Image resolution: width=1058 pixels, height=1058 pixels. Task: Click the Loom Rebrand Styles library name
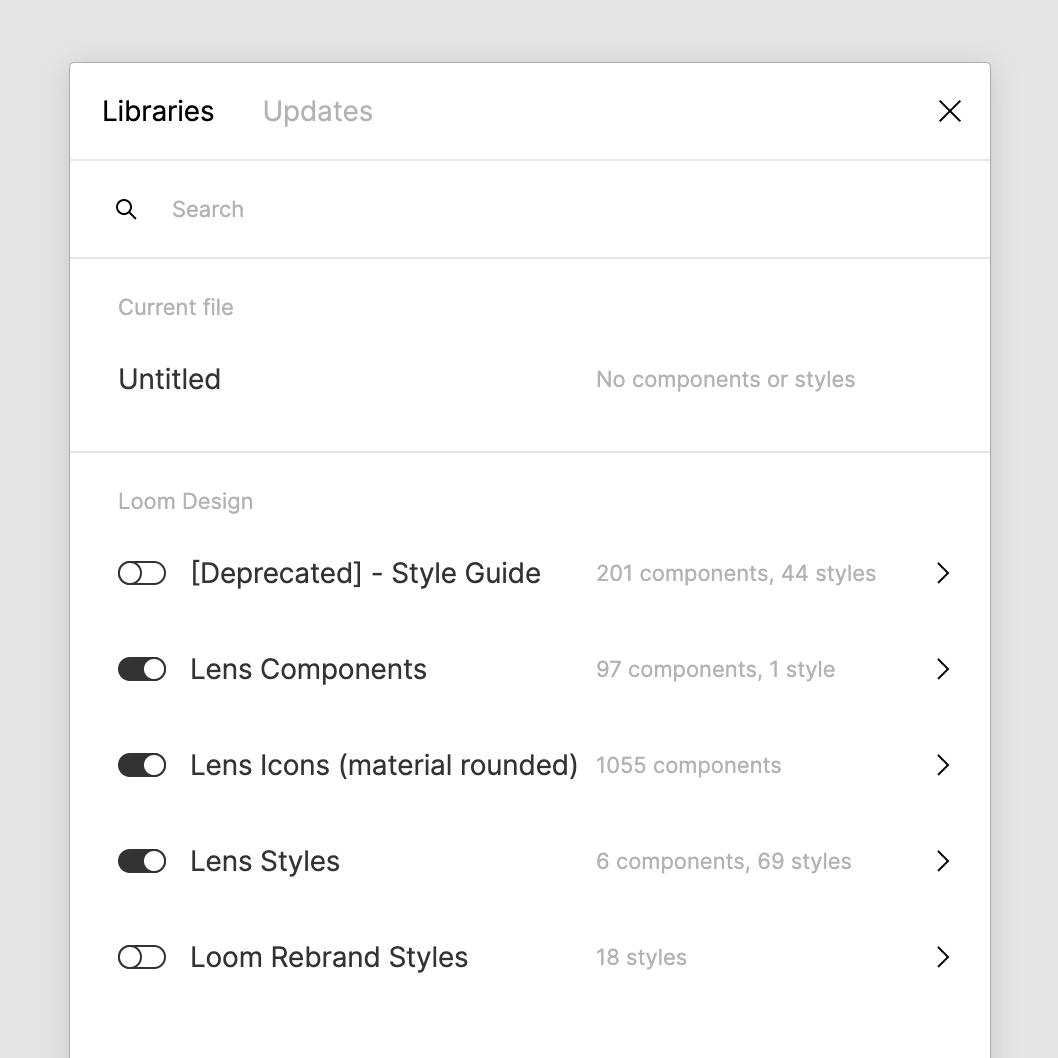click(x=329, y=957)
